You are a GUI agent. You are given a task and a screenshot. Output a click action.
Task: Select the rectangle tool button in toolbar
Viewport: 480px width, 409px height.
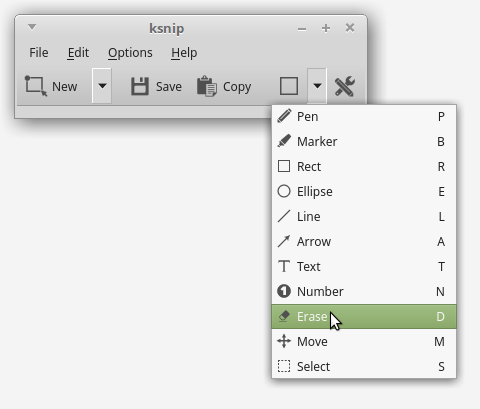tap(289, 86)
